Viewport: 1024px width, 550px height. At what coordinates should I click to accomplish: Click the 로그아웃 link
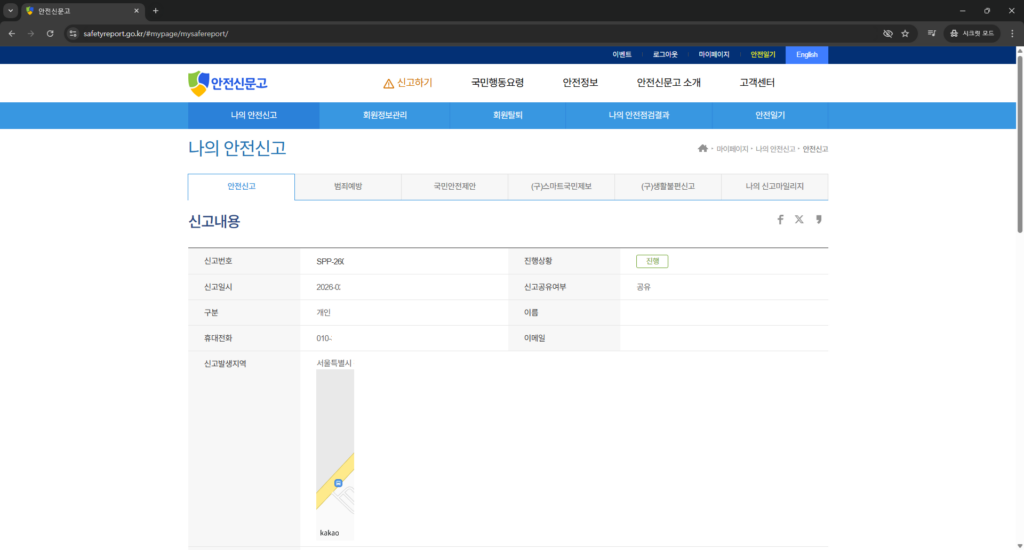point(665,55)
